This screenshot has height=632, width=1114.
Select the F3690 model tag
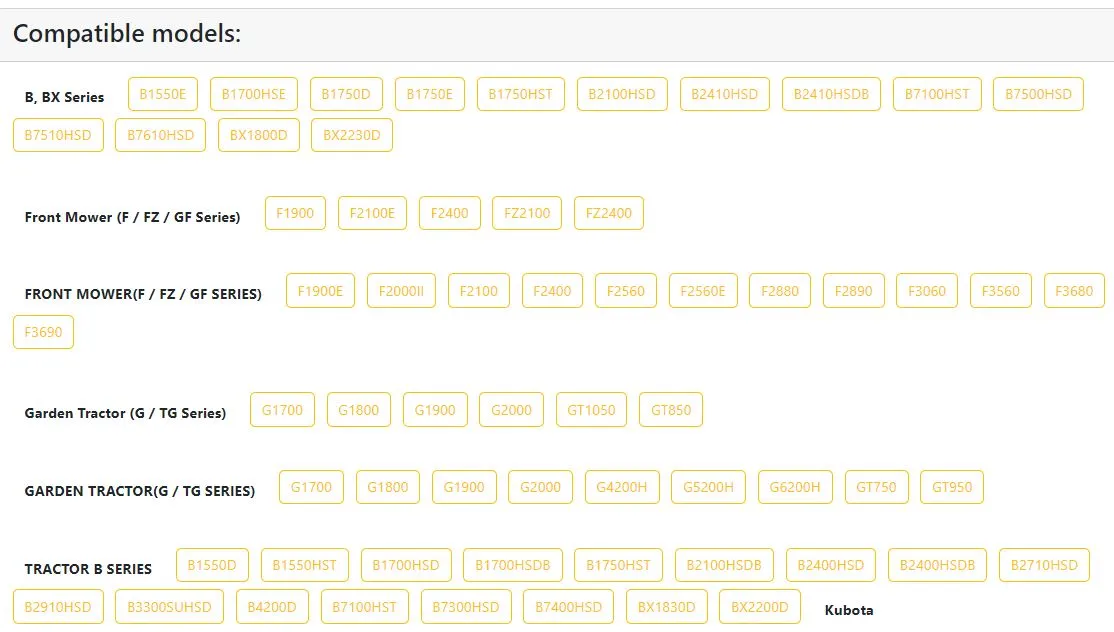(x=43, y=332)
